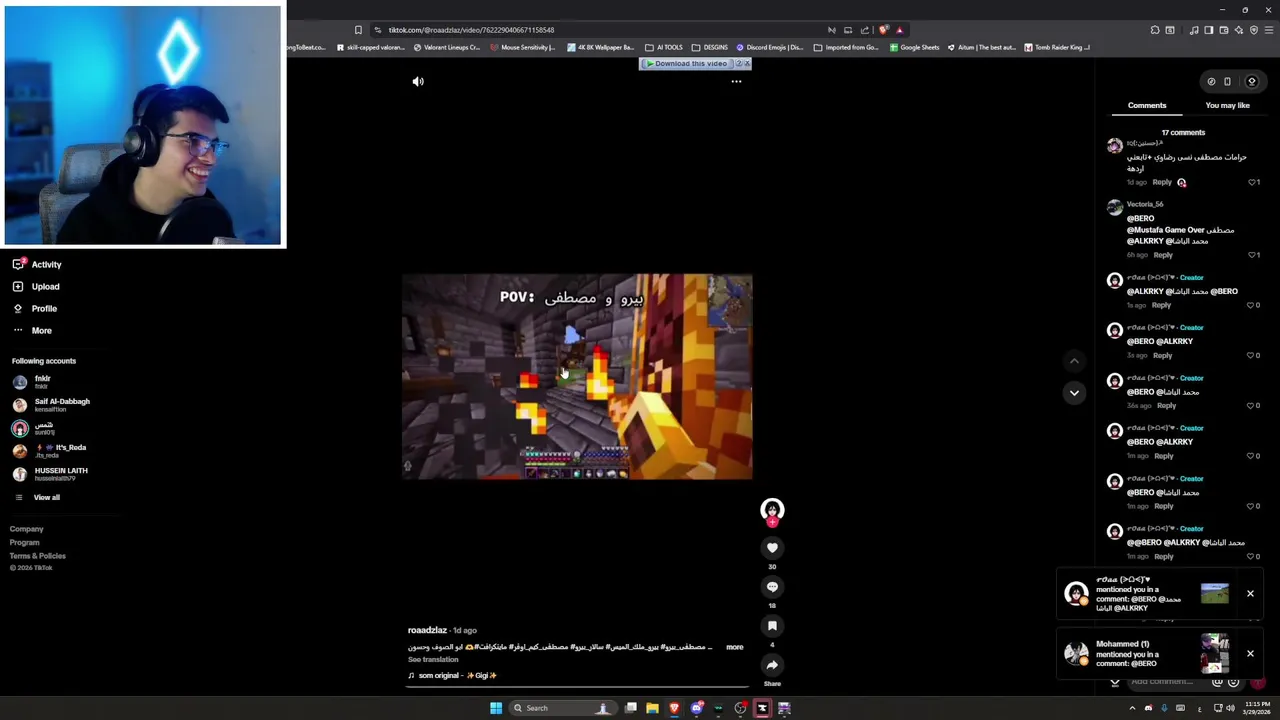
Task: Click See translation under the caption
Action: click(433, 660)
